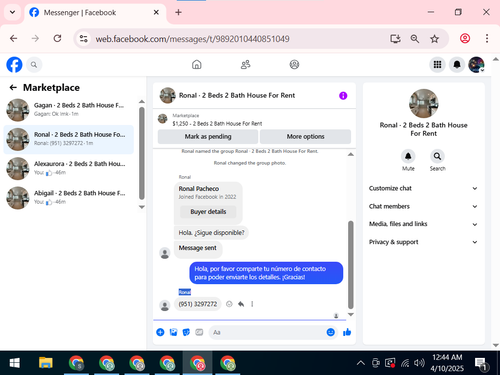Navigate back in the browser
Viewport: 500px width, 375px height.
(13, 39)
